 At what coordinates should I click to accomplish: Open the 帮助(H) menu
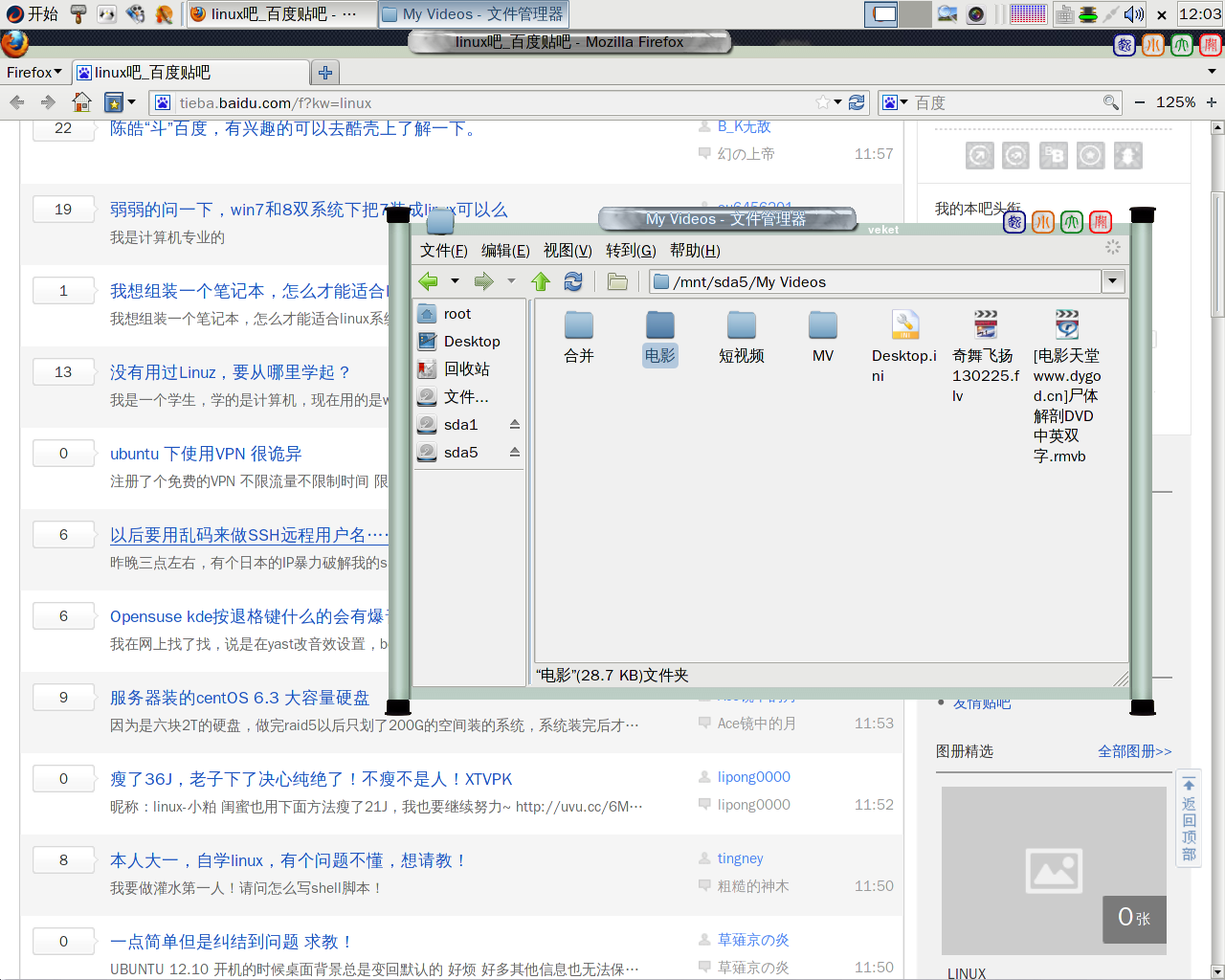point(695,251)
